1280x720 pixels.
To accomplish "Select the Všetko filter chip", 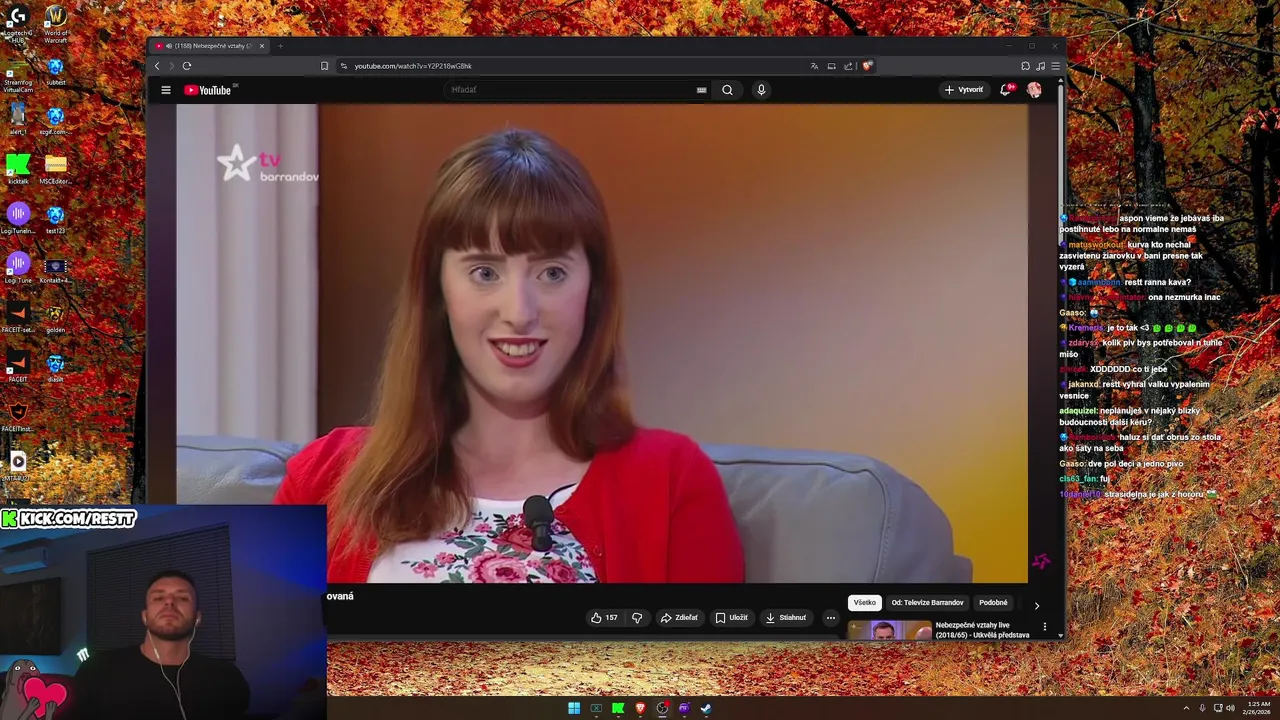I will [865, 603].
